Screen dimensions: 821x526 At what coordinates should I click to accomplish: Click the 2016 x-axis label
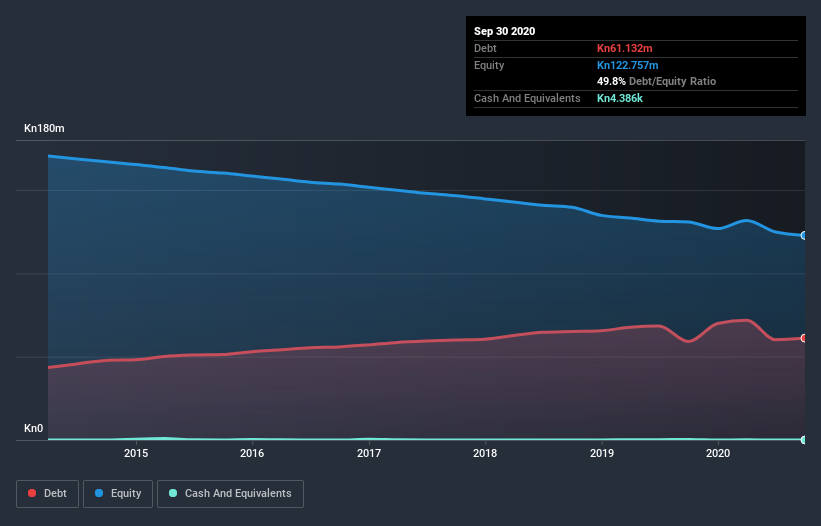click(252, 453)
